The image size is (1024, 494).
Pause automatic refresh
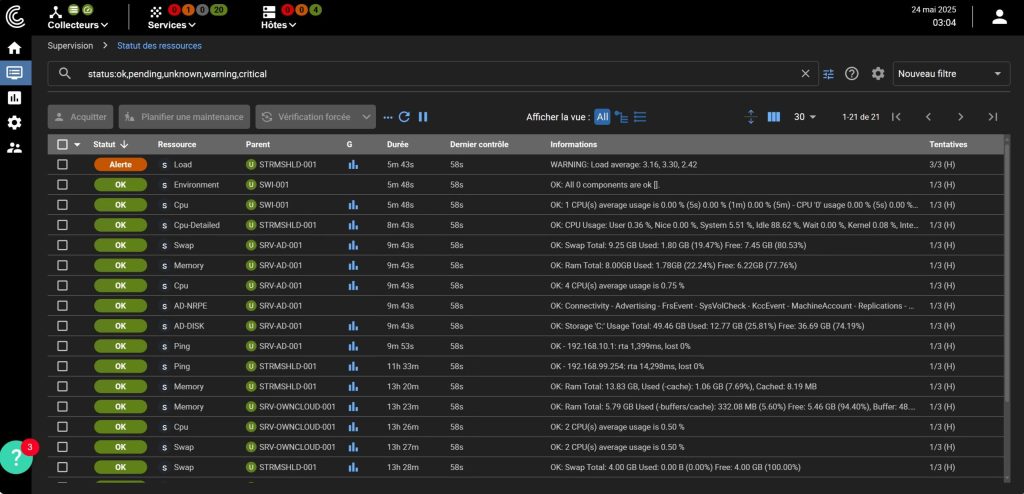423,117
